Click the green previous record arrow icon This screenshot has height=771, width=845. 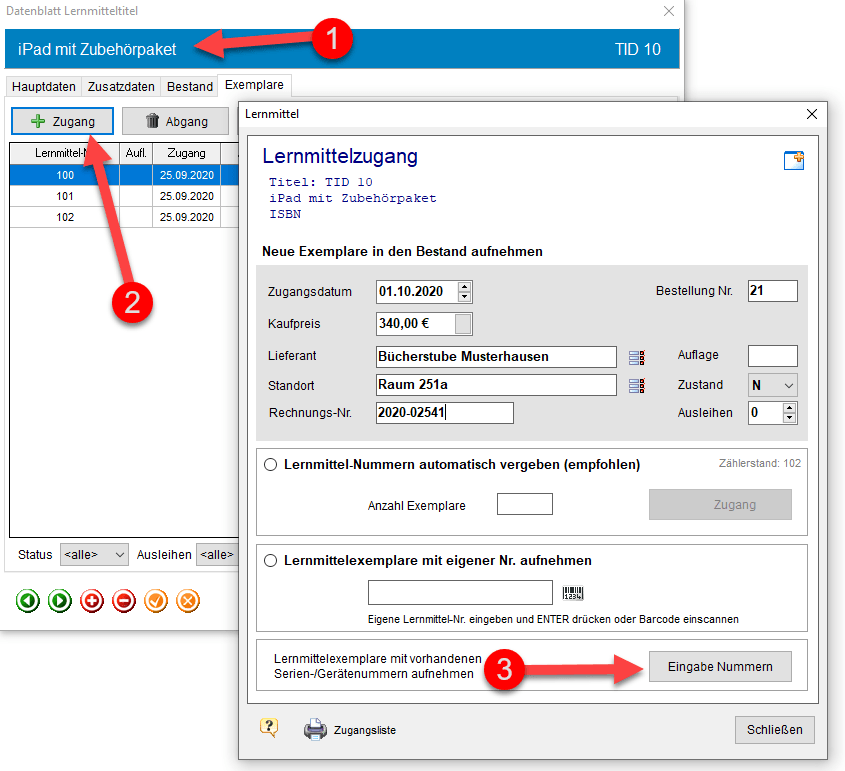click(27, 601)
